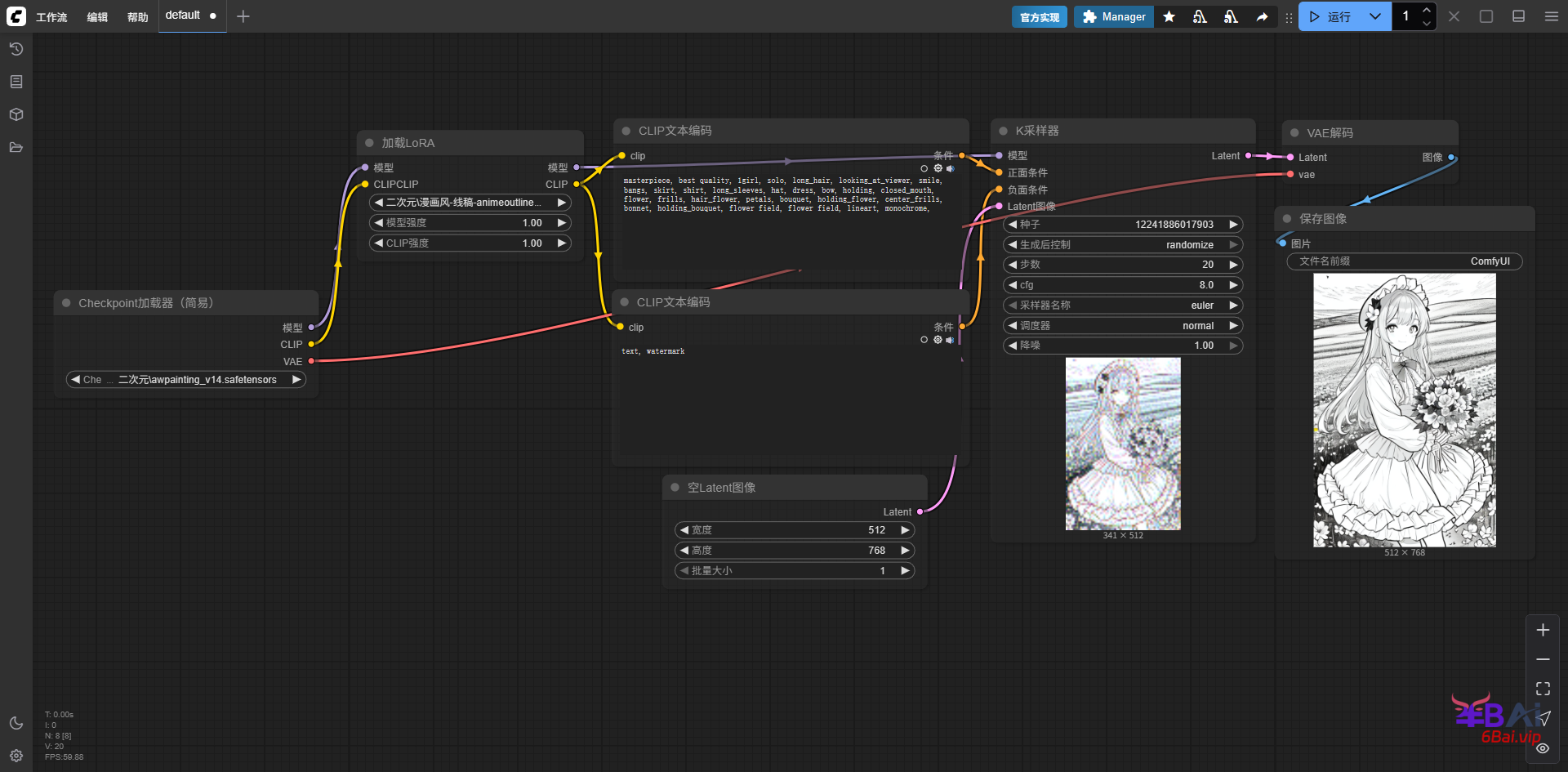This screenshot has width=1568, height=772.
Task: Click the CLIP强度 1.00 value slider
Action: (470, 243)
